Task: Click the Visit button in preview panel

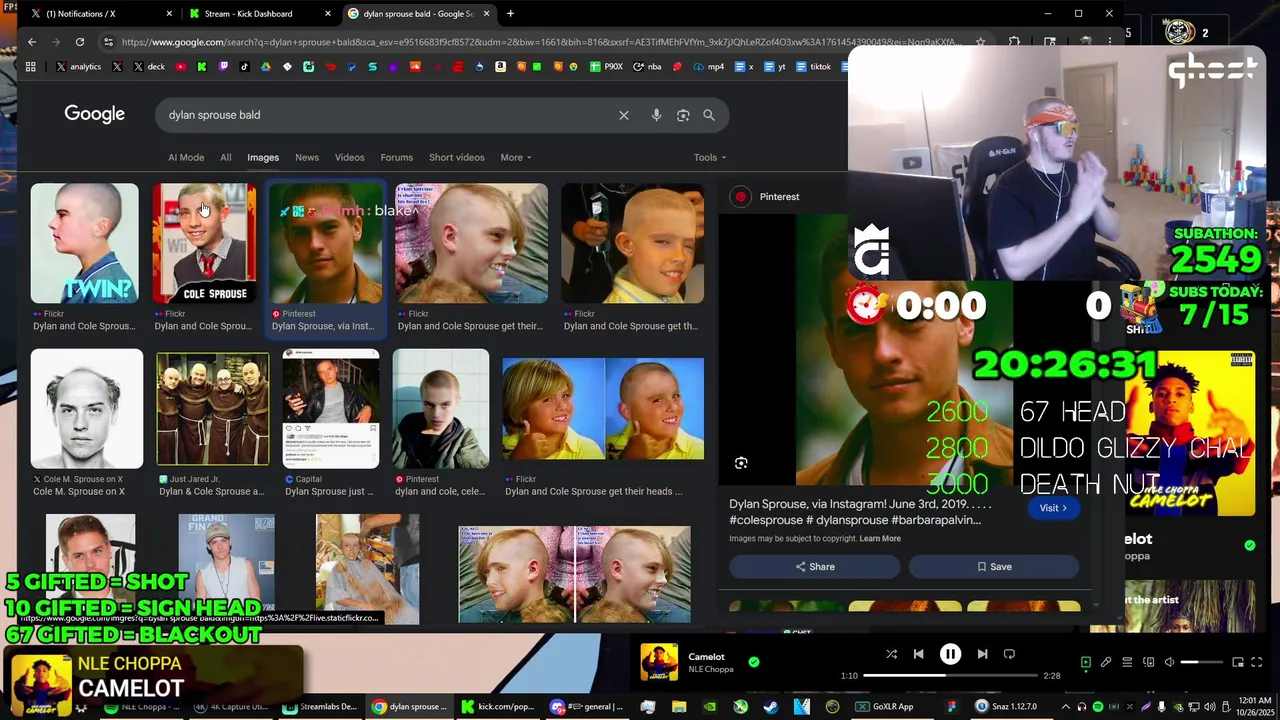Action: pos(1053,508)
